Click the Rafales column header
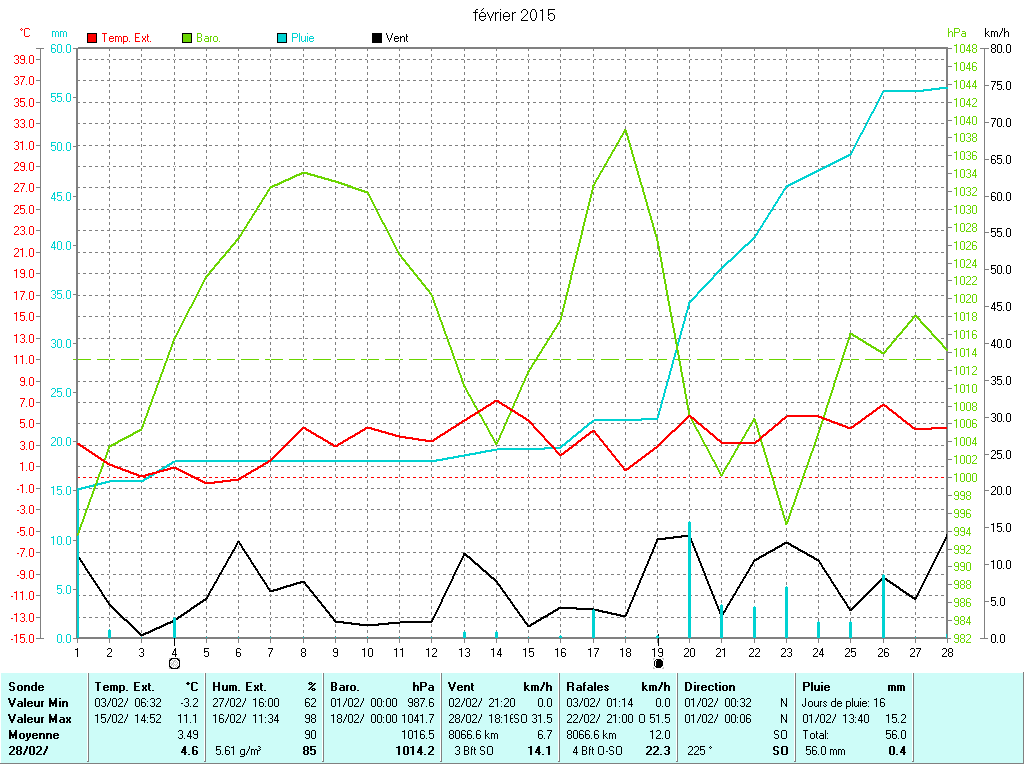This screenshot has height=764, width=1024. click(x=590, y=687)
